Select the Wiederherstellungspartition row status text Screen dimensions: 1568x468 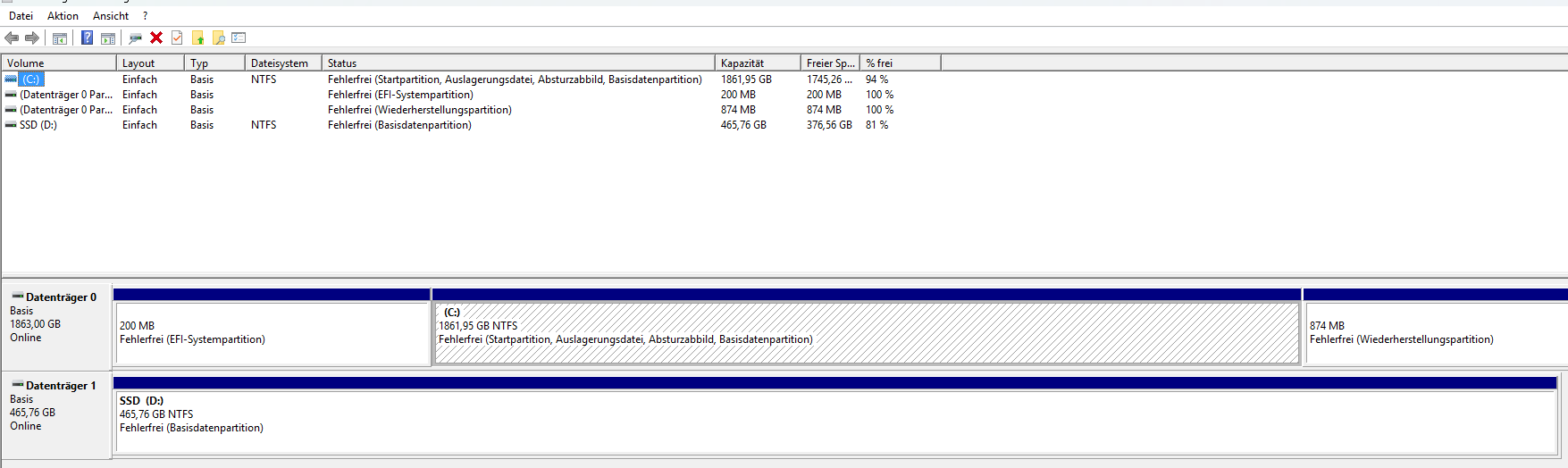(x=420, y=110)
